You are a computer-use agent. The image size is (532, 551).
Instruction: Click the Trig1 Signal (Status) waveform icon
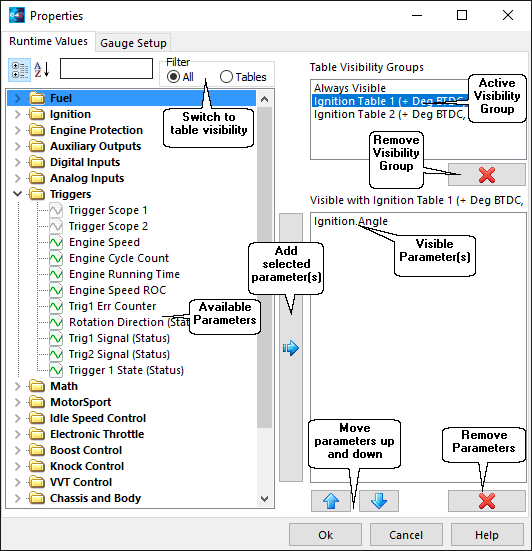(x=56, y=338)
